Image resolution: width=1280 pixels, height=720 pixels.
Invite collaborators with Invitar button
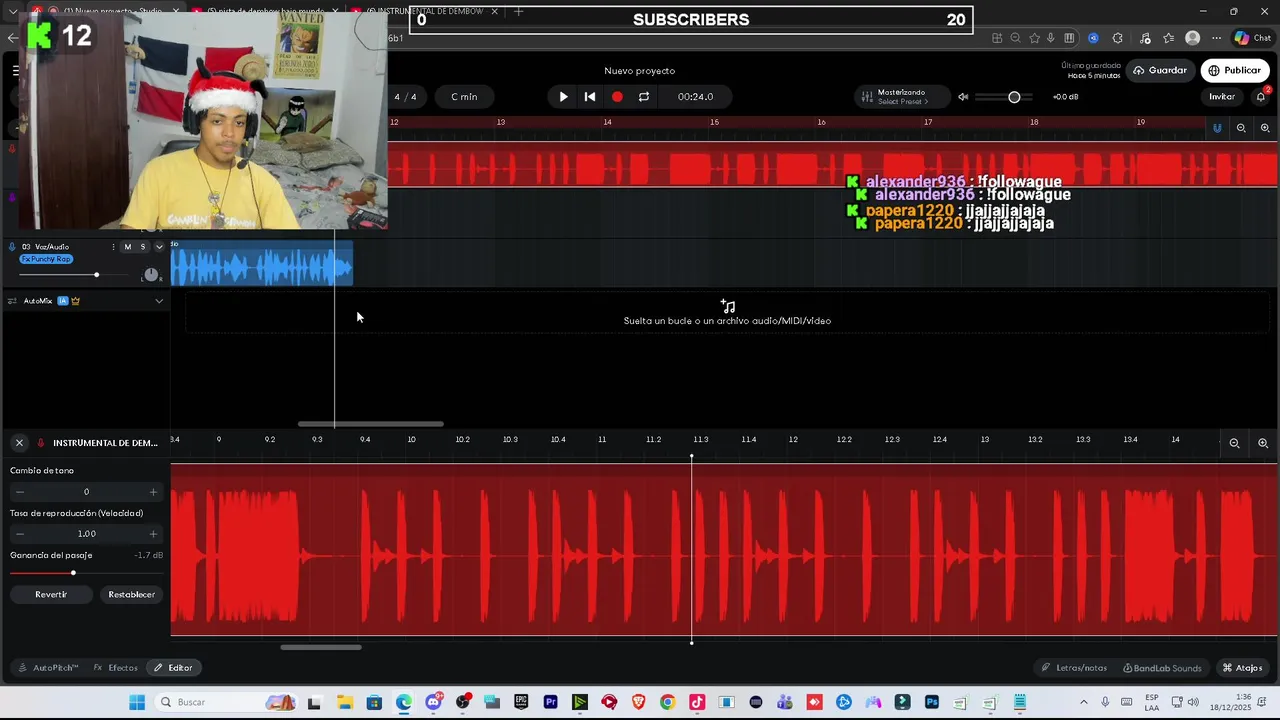point(1222,97)
